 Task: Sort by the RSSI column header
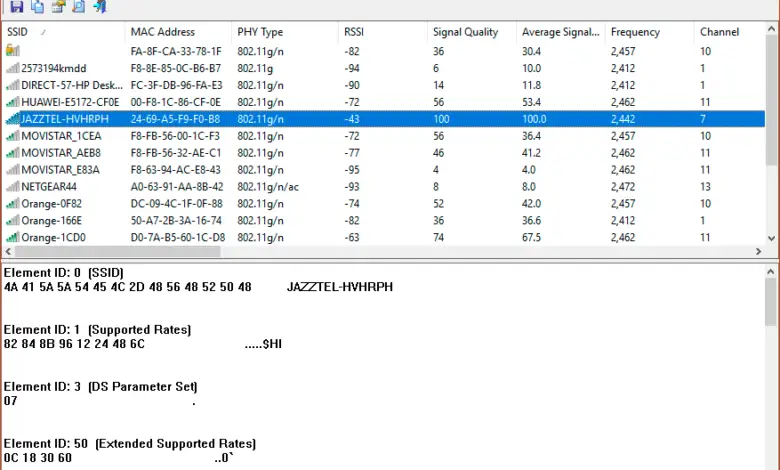(x=380, y=32)
